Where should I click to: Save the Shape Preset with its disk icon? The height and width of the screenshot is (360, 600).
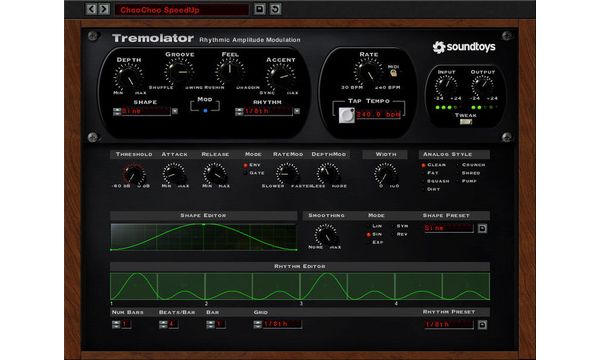pos(482,228)
